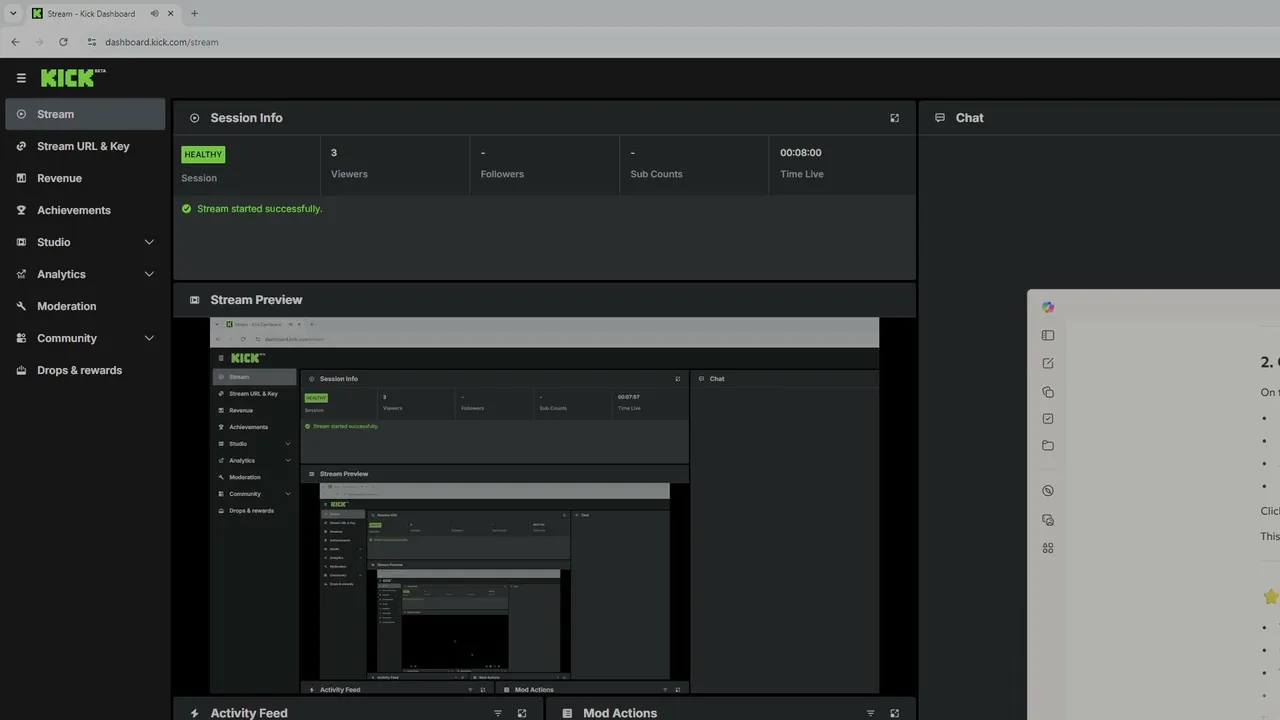The height and width of the screenshot is (720, 1280).
Task: Open Activity Feed filter options
Action: [x=498, y=713]
